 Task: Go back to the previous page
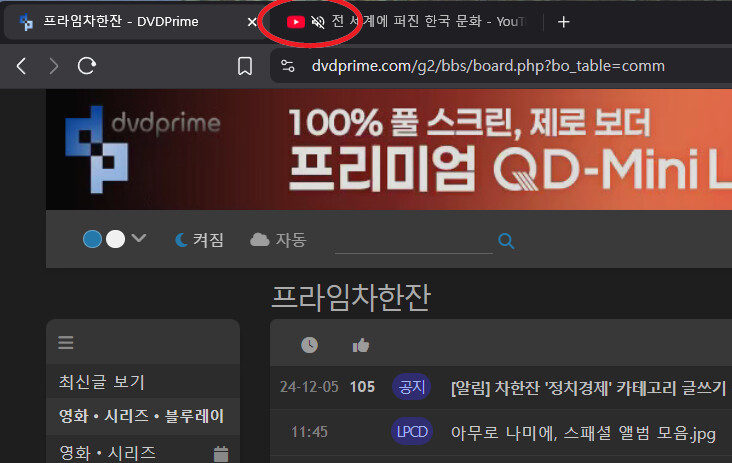(x=21, y=66)
